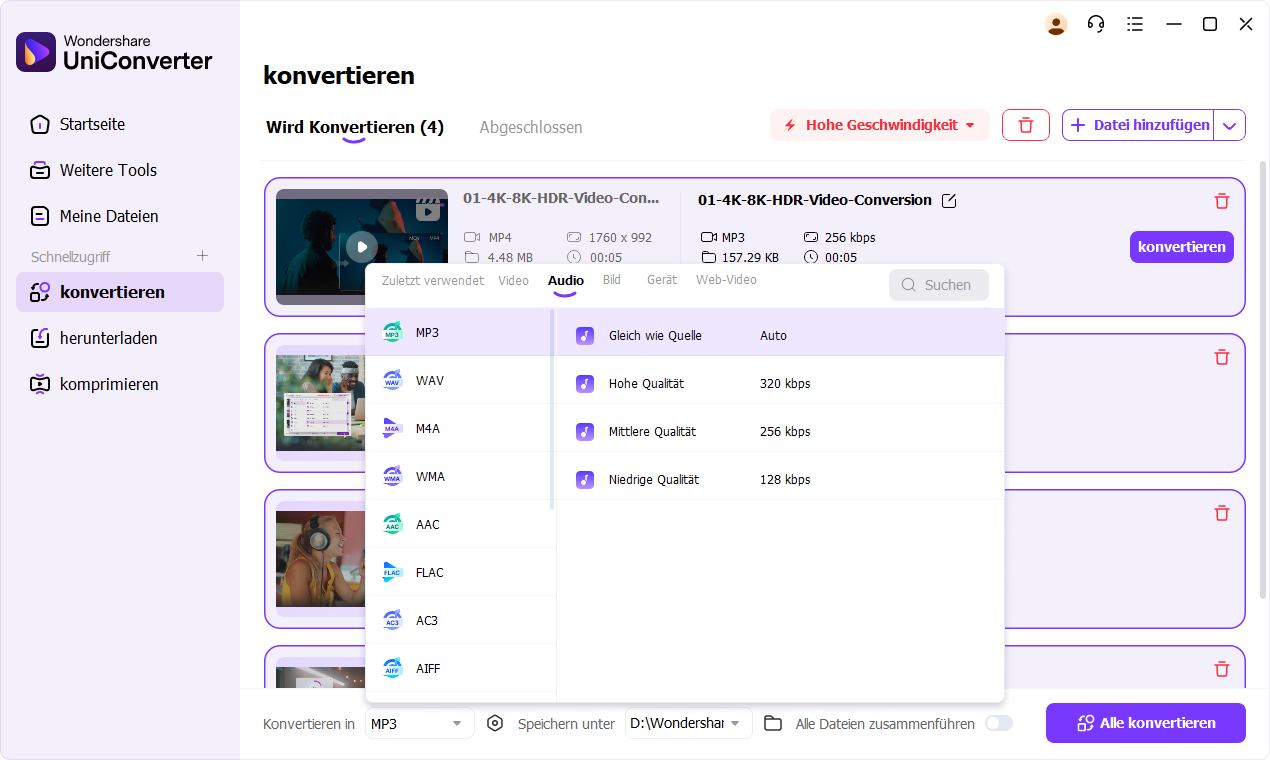
Task: Click Datei hinzufügen button
Action: tap(1139, 125)
